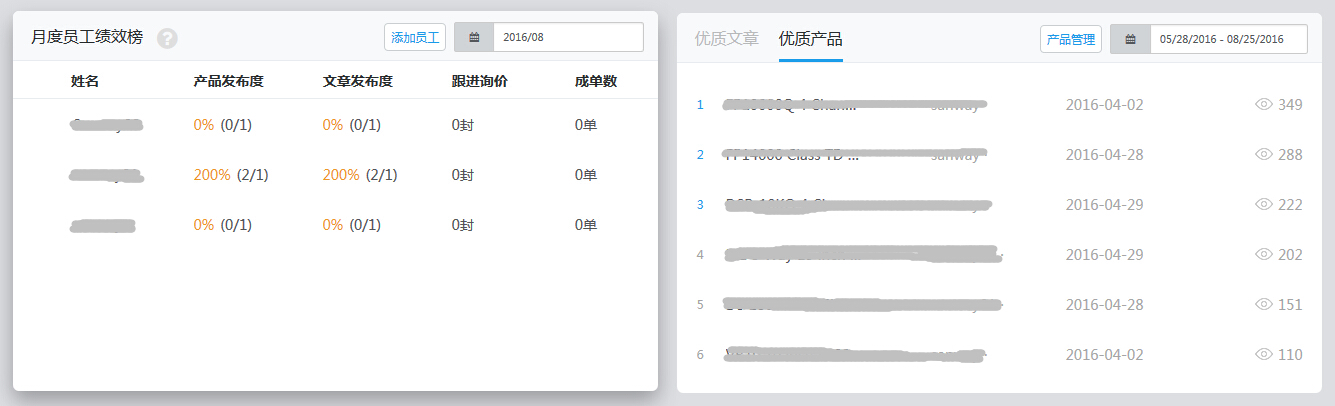
Task: Click the eye icon next to 349 views
Action: tap(1263, 104)
